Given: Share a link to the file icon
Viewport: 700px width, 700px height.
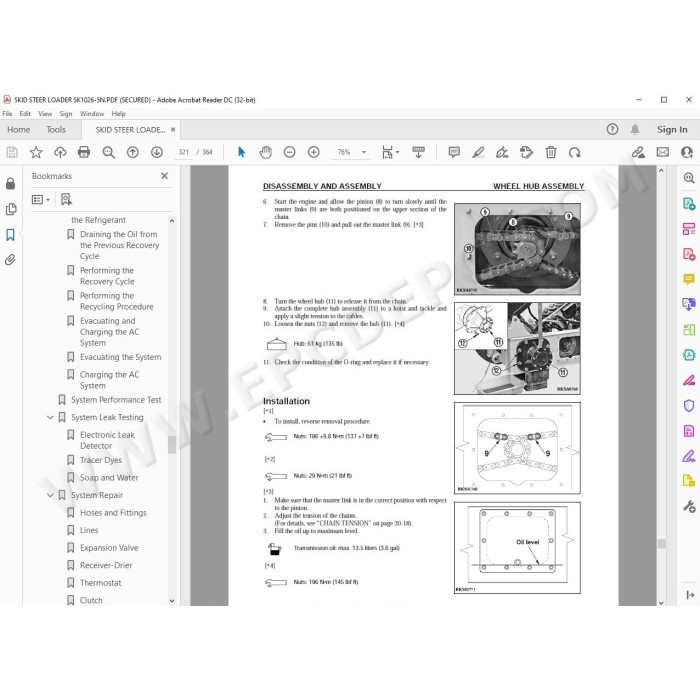Looking at the screenshot, I should click(638, 153).
